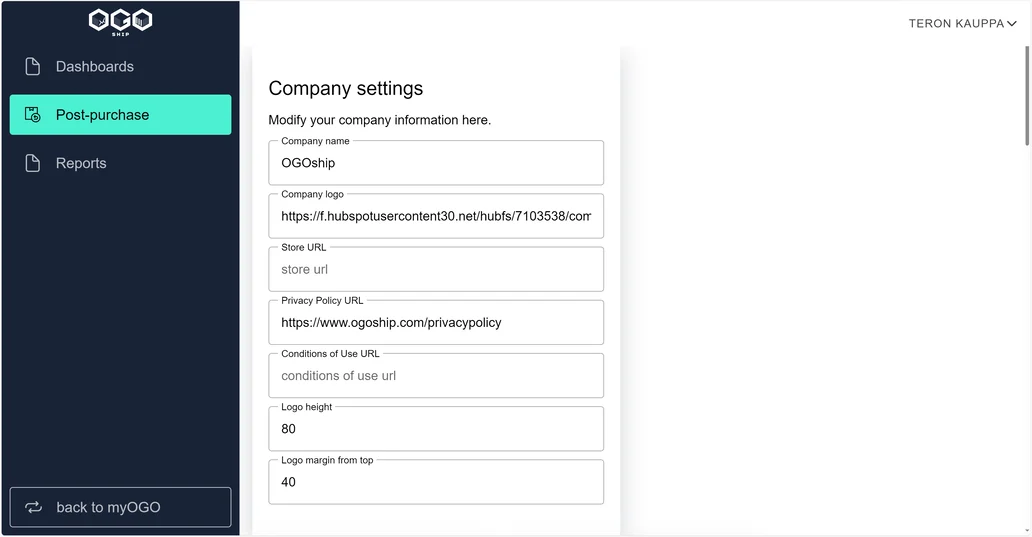Click the Logo height field
1032x537 pixels.
click(436, 429)
